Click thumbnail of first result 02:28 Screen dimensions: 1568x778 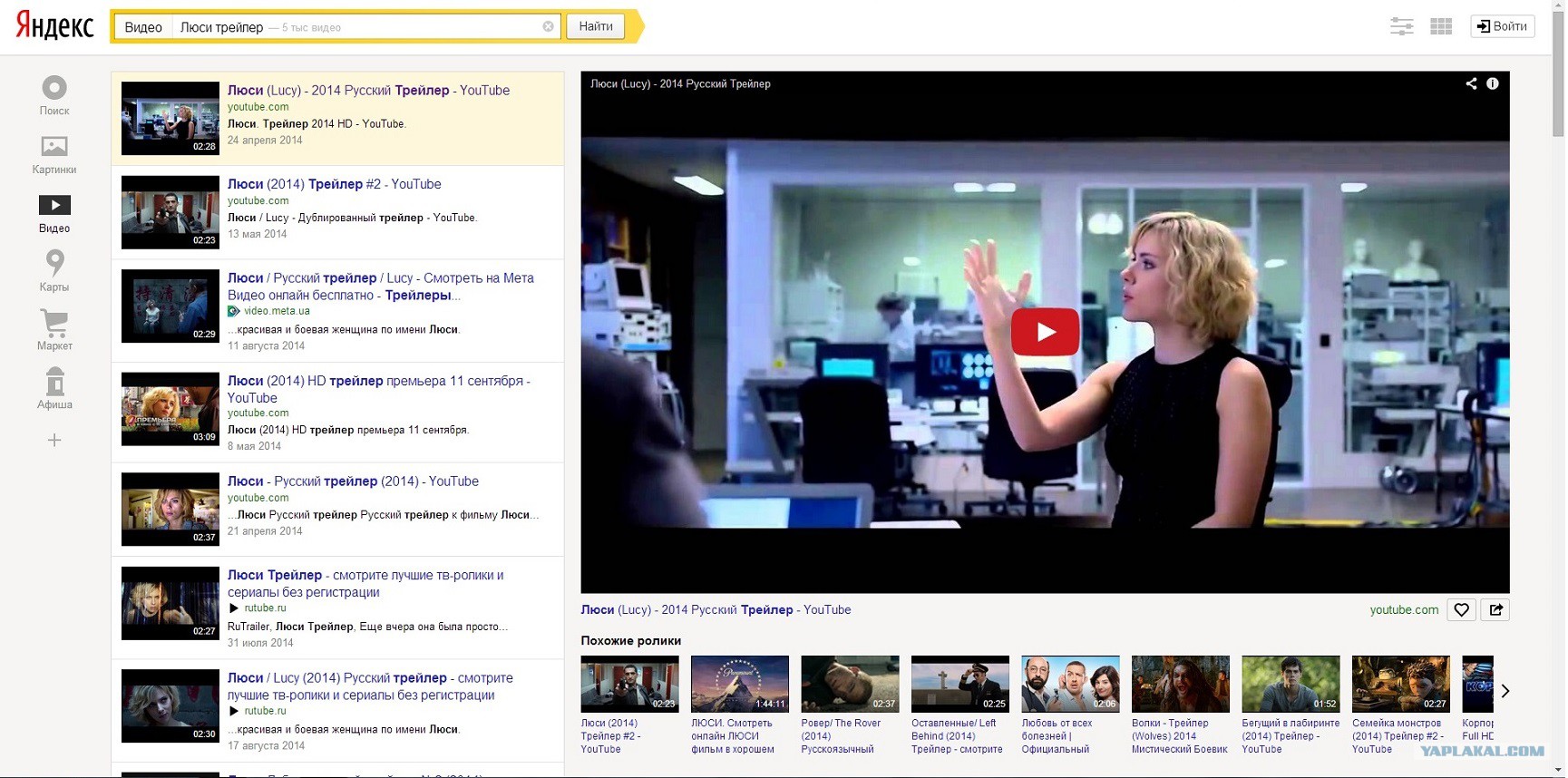170,118
